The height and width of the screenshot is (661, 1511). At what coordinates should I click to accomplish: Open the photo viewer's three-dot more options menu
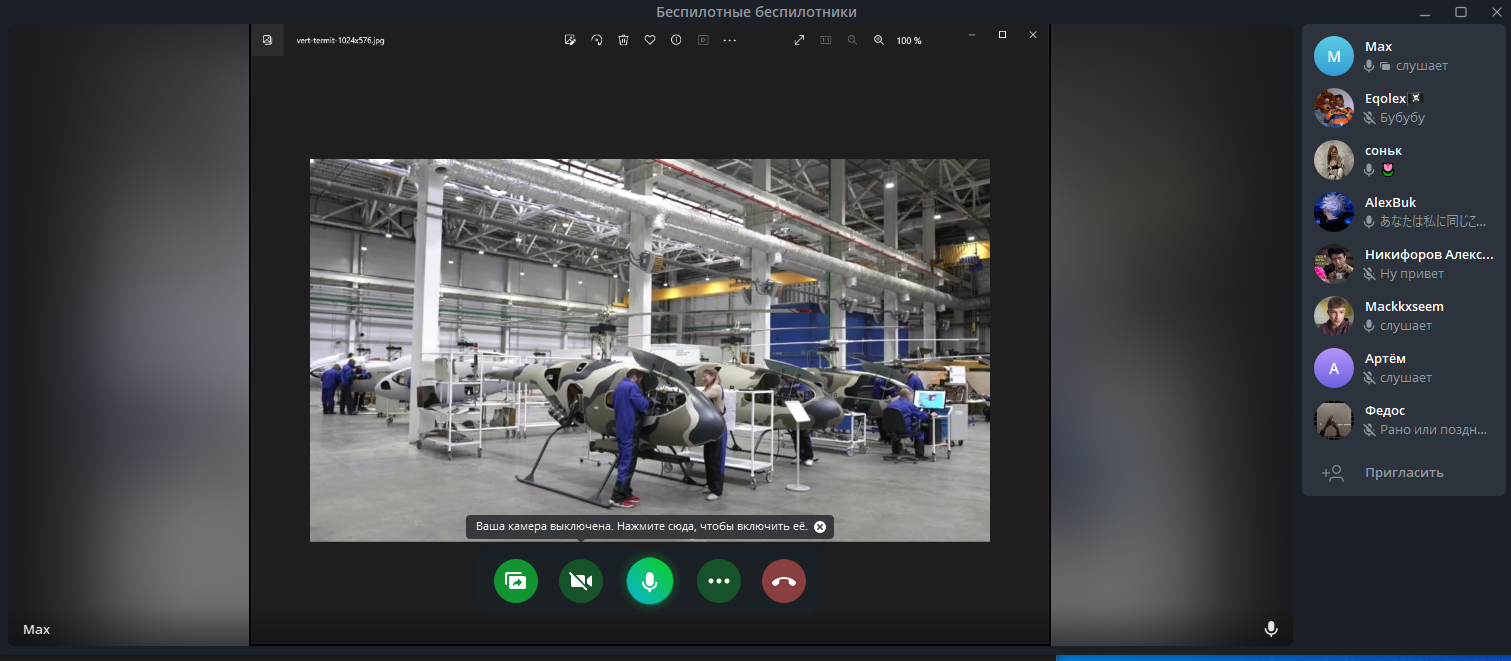point(729,40)
